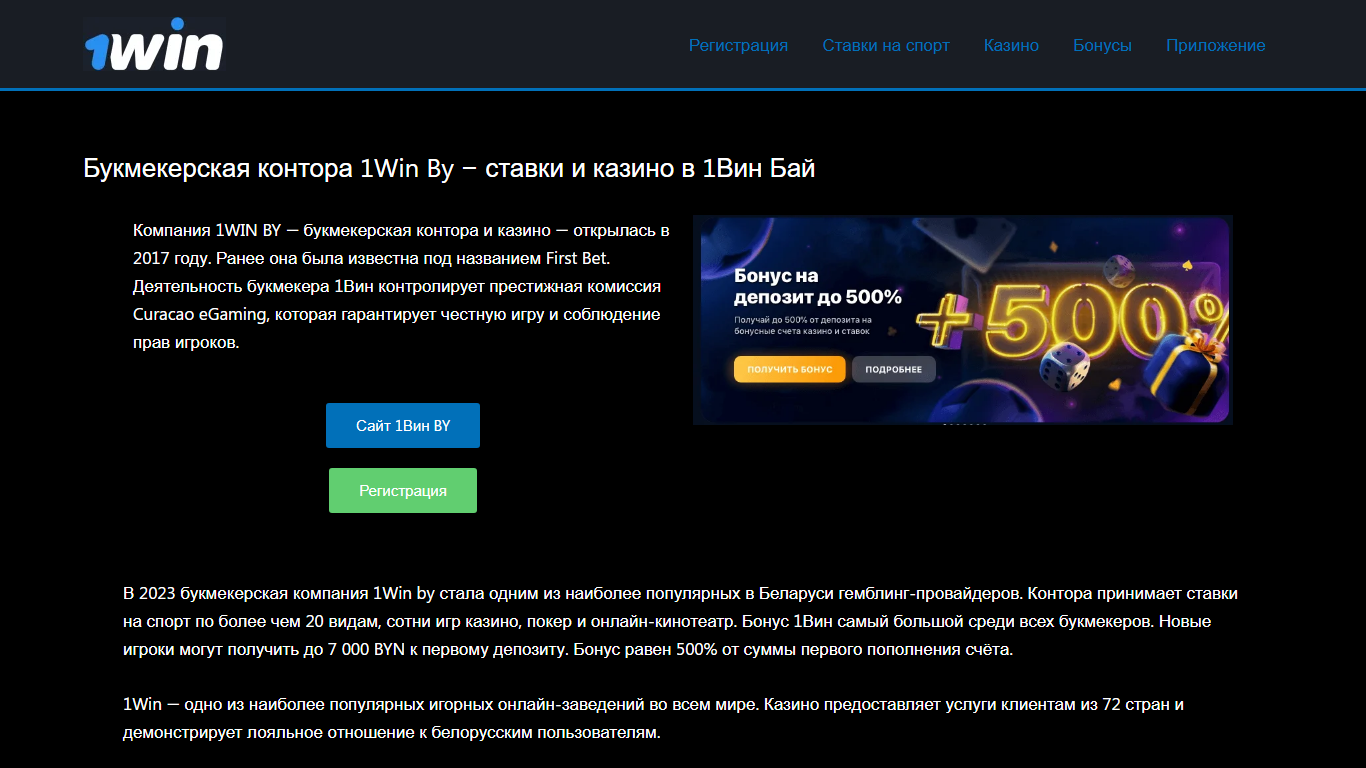The image size is (1366, 768).
Task: Open the Бонусы menu item
Action: (1102, 45)
